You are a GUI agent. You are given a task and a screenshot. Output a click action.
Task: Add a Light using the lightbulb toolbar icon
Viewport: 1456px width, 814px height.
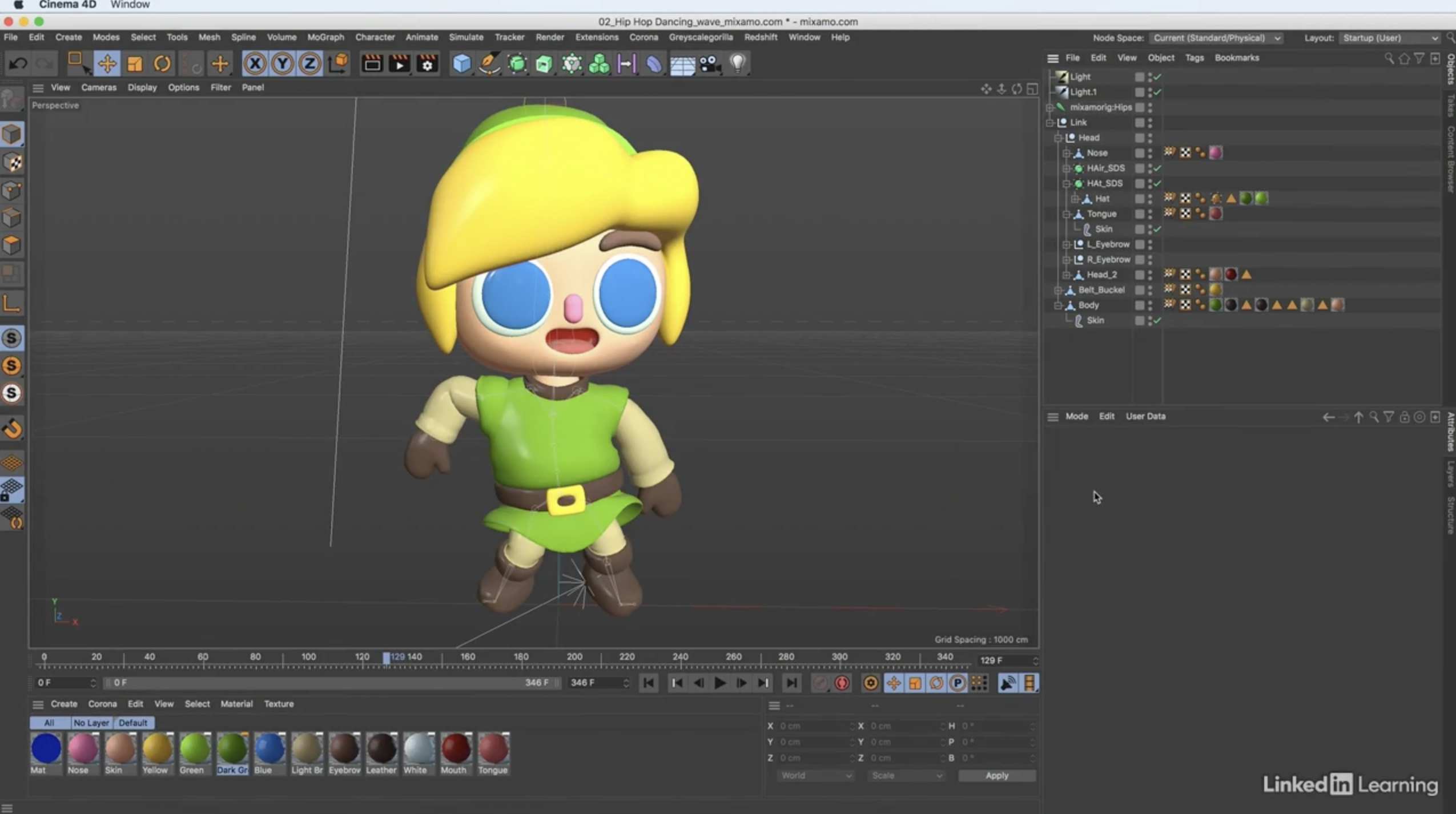[x=738, y=63]
